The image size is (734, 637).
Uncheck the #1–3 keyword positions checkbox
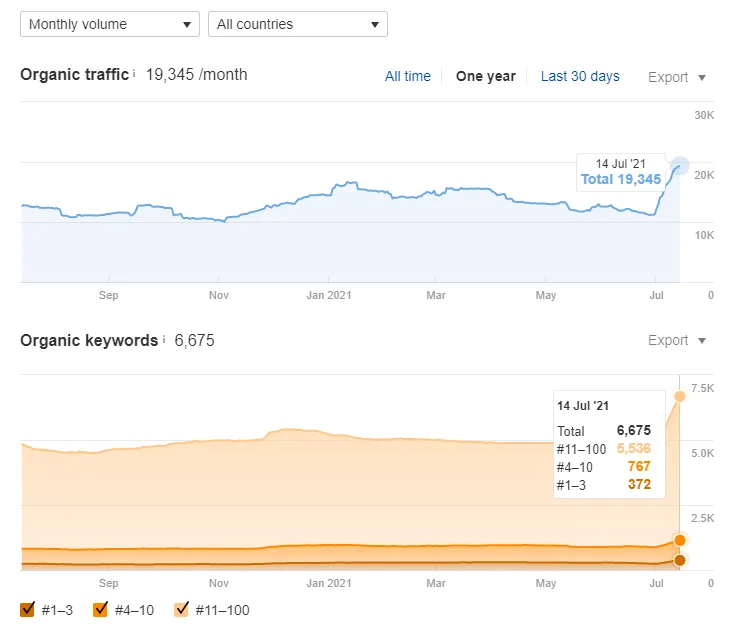click(27, 610)
